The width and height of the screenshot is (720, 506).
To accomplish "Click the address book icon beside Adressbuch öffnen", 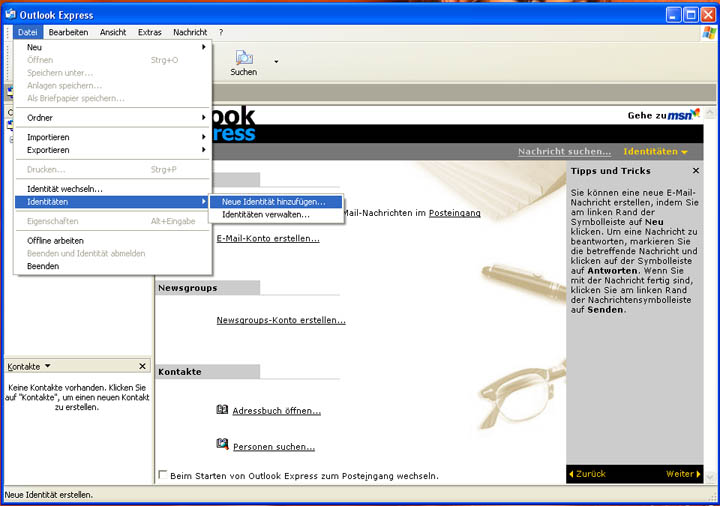I will point(223,410).
